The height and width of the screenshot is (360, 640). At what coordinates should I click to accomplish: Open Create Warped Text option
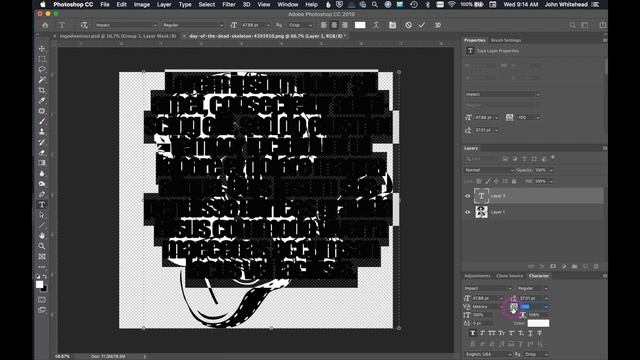pos(376,25)
